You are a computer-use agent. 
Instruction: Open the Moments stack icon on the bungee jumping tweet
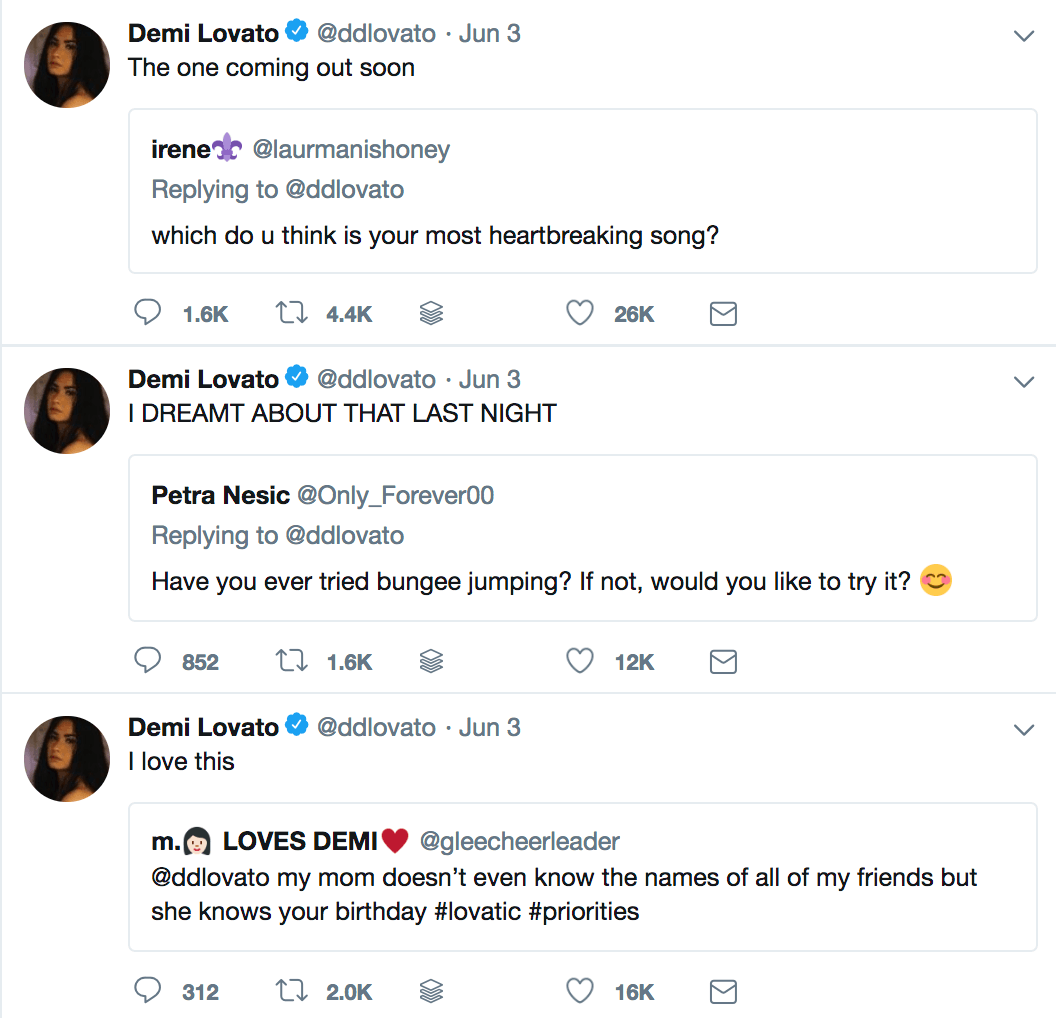(x=431, y=660)
